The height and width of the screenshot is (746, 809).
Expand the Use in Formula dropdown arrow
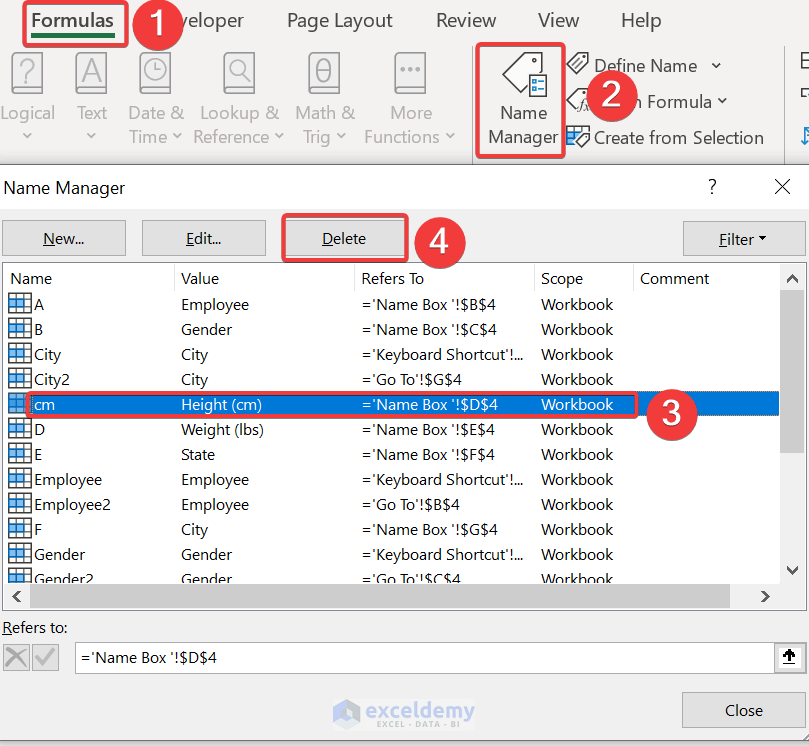coord(722,101)
